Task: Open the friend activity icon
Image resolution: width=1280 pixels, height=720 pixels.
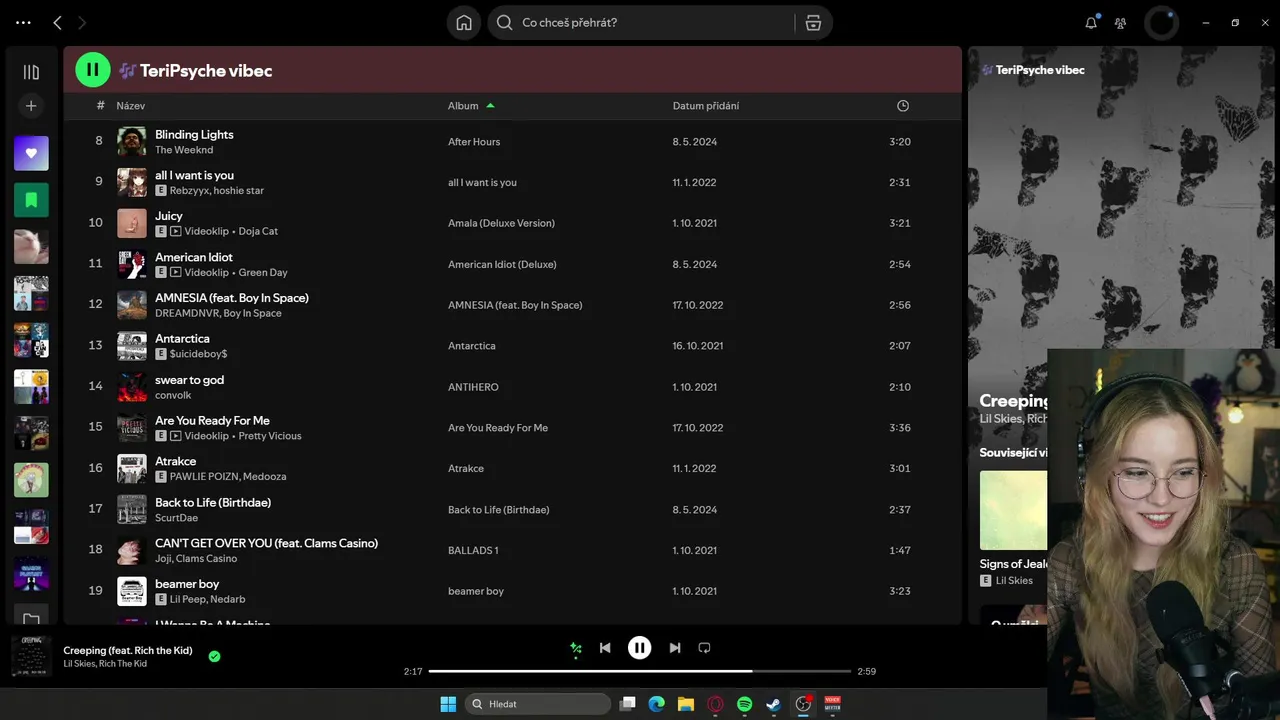Action: tap(1121, 23)
